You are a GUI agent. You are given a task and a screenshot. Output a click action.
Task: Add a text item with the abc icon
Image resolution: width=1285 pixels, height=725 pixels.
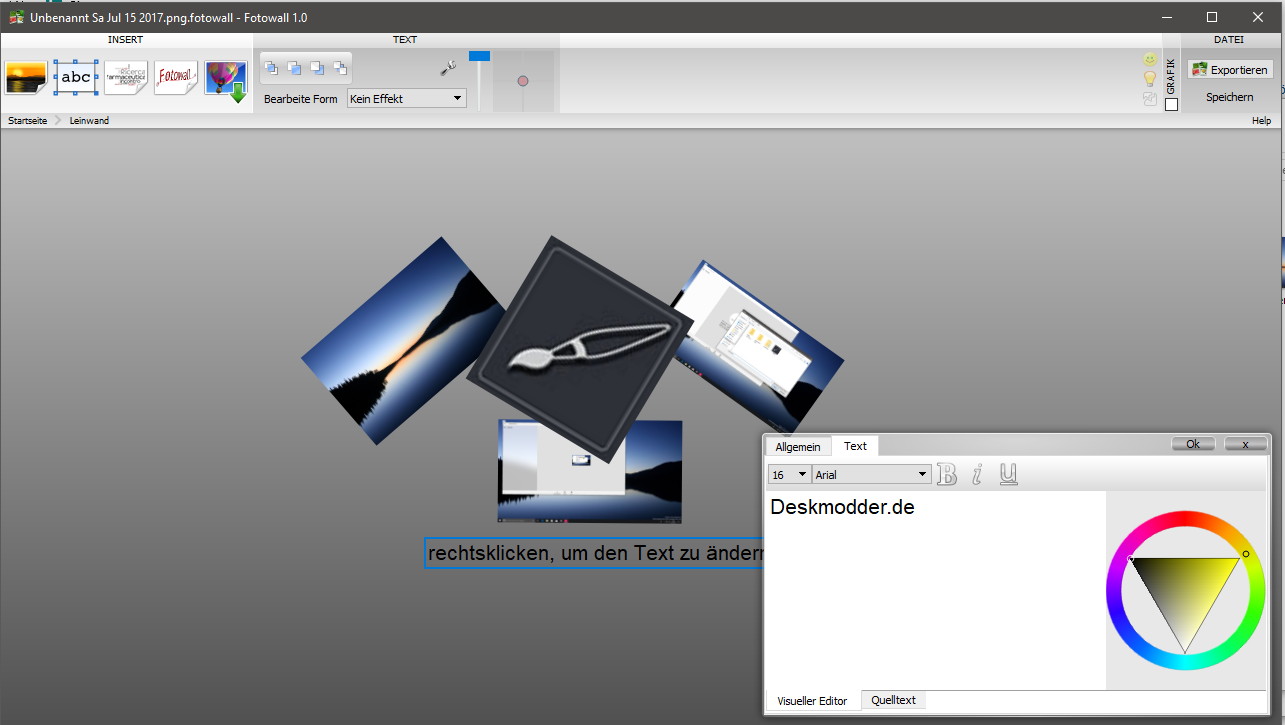click(x=76, y=77)
